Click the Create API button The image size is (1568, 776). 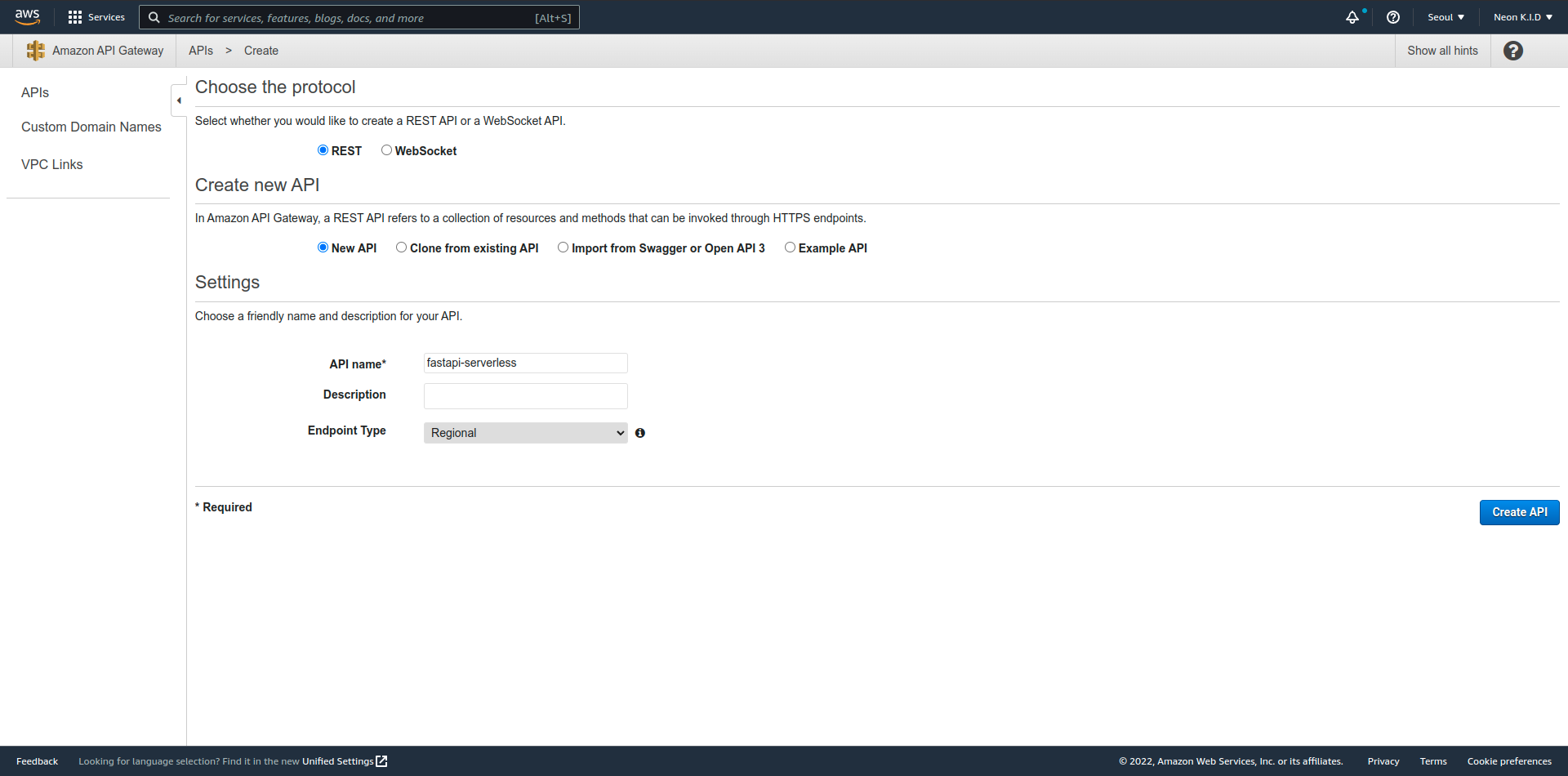[1519, 512]
